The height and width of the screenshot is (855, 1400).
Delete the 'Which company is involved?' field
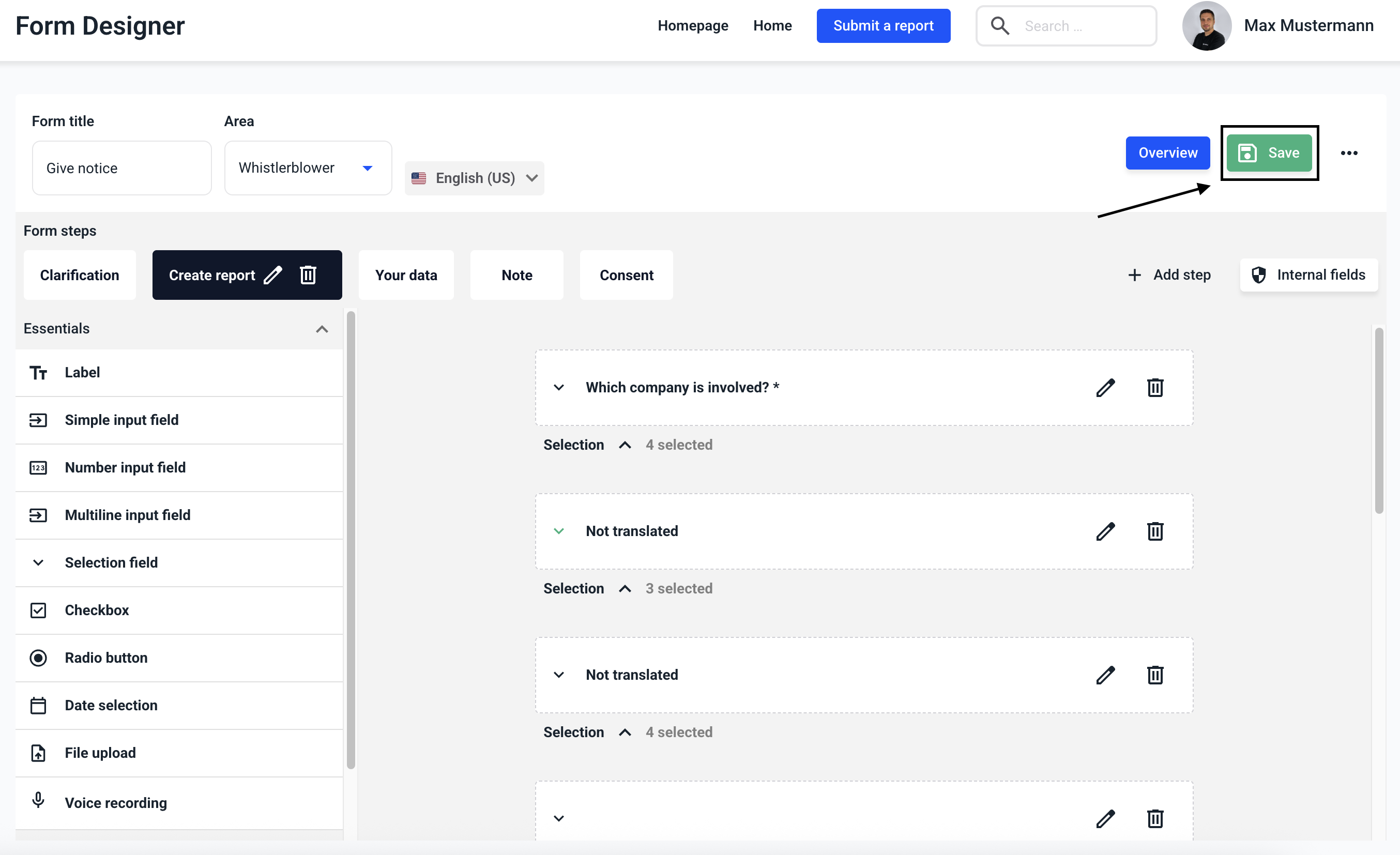(x=1155, y=388)
